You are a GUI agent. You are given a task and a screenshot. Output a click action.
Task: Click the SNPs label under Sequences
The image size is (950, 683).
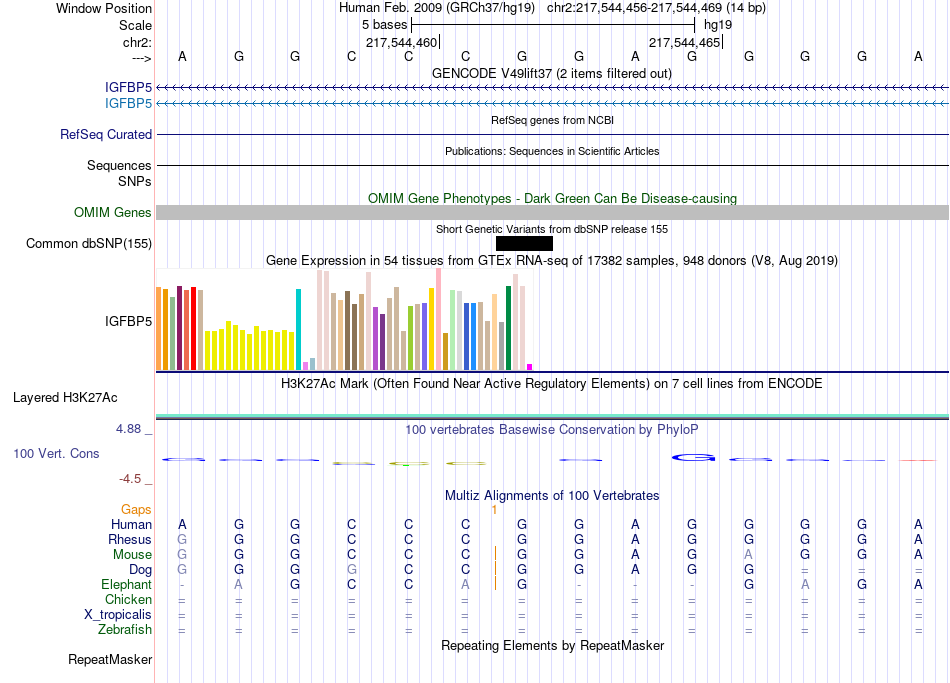click(x=135, y=181)
